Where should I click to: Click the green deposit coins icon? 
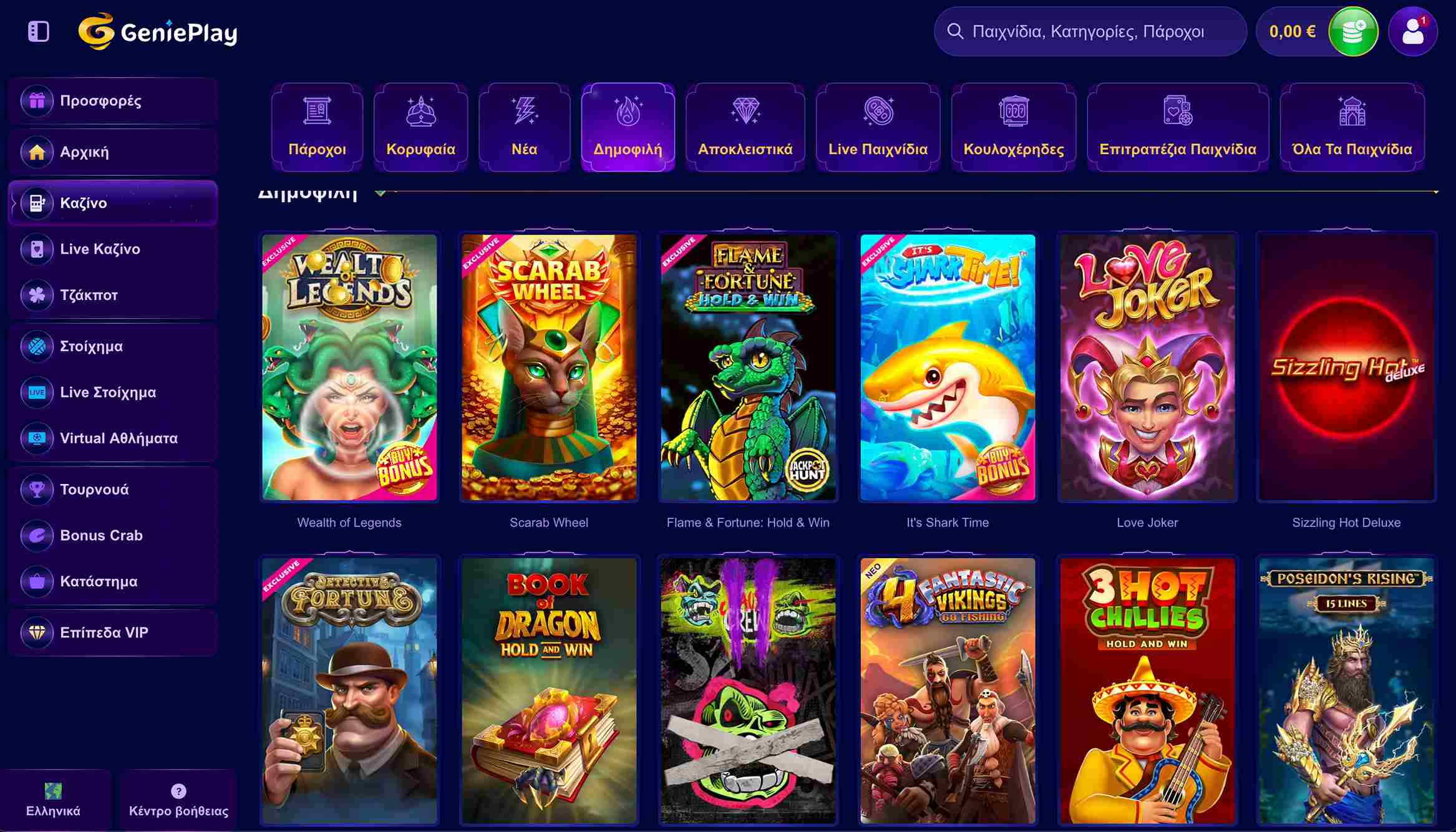pyautogui.click(x=1353, y=32)
